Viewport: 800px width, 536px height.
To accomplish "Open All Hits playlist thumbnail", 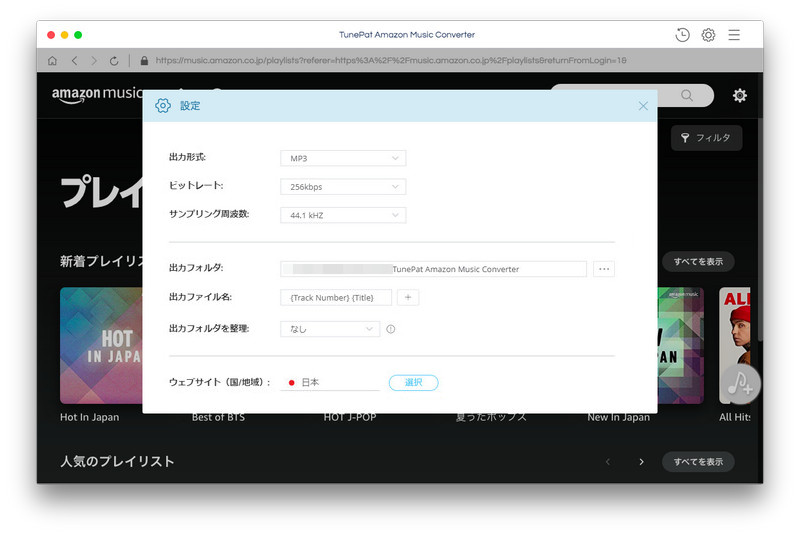I will pyautogui.click(x=734, y=345).
